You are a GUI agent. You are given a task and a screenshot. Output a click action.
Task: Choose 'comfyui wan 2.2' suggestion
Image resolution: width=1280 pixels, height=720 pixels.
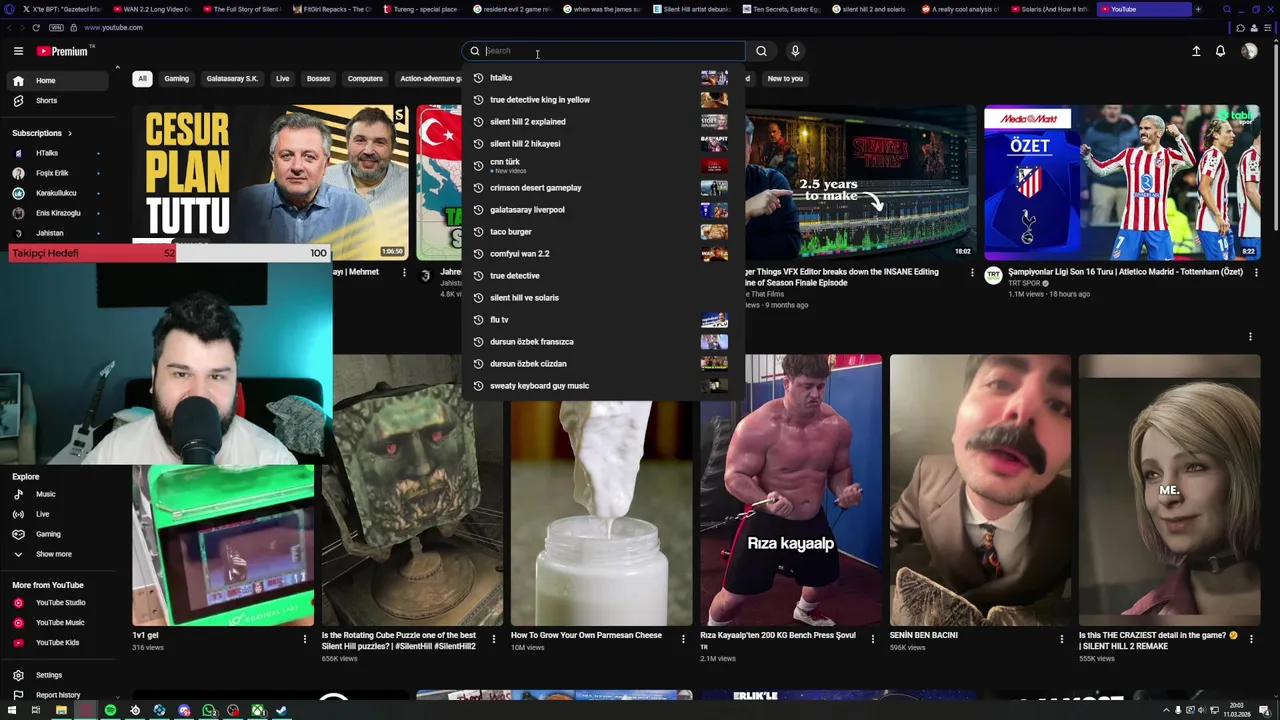(603, 254)
